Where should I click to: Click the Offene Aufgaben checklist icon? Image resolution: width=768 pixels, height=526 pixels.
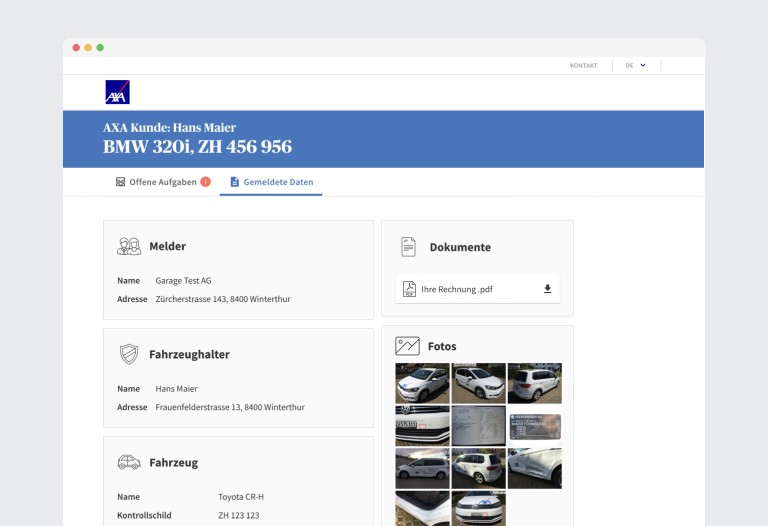click(x=120, y=182)
